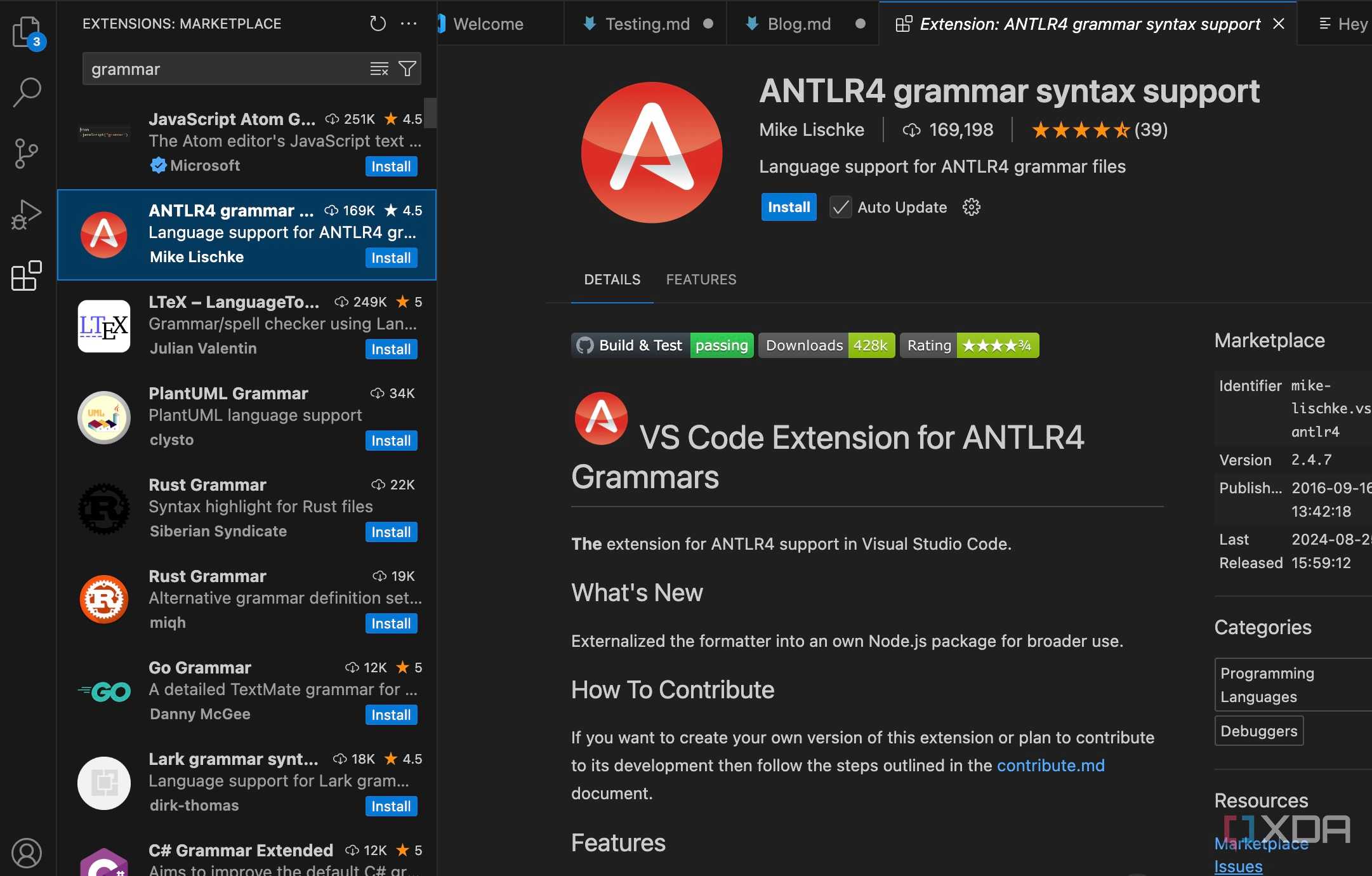The width and height of the screenshot is (1372, 876).
Task: Install Rust Grammar by miqh
Action: click(391, 623)
